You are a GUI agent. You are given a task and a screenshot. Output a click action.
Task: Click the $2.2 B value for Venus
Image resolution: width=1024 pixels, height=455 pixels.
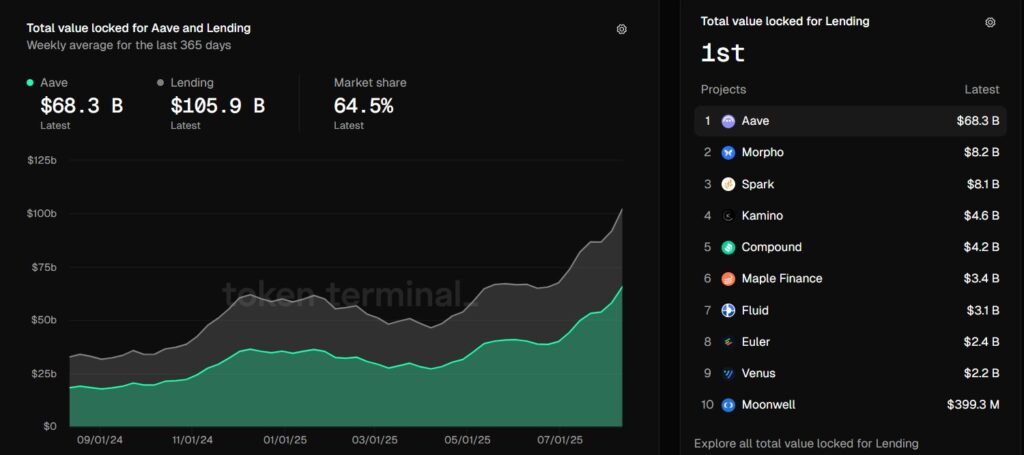[983, 373]
